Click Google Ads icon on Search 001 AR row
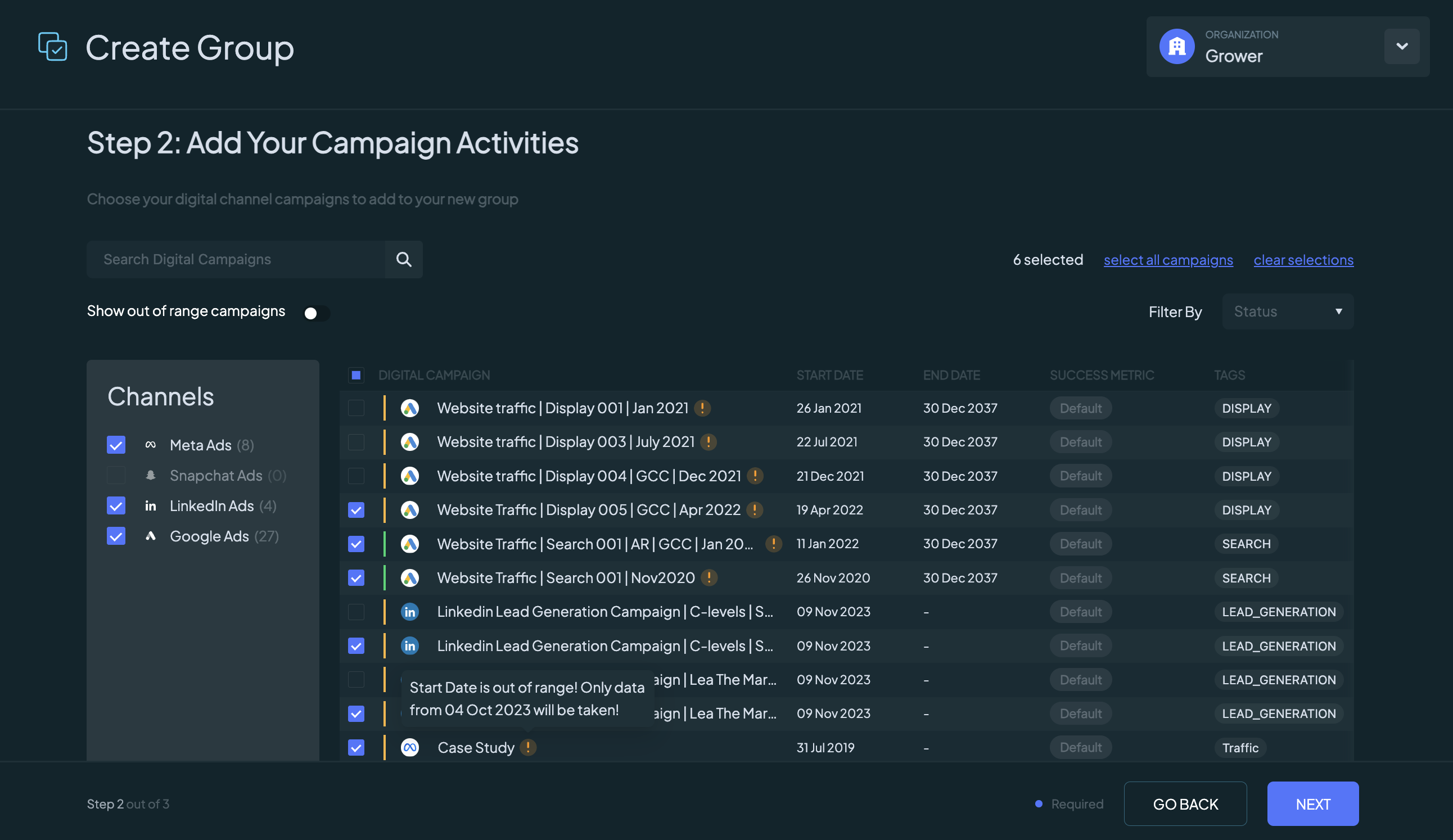The height and width of the screenshot is (840, 1453). coord(409,544)
